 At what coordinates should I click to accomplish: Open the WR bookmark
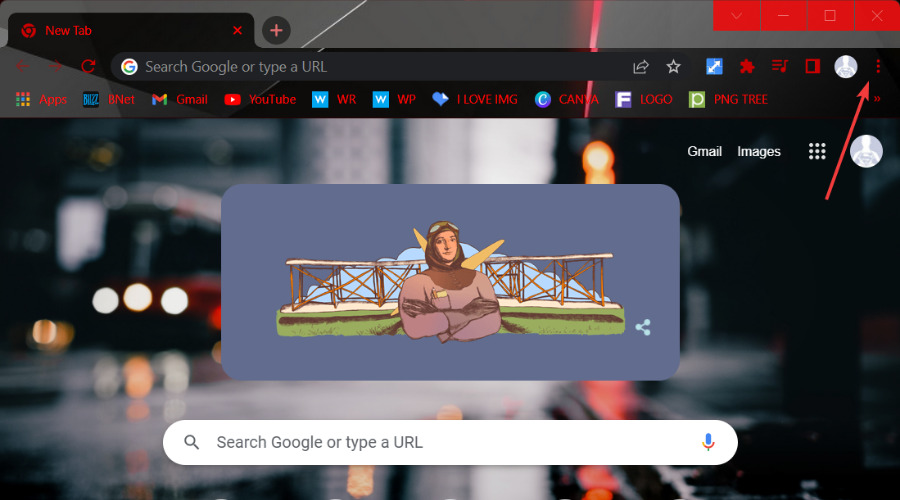[334, 99]
